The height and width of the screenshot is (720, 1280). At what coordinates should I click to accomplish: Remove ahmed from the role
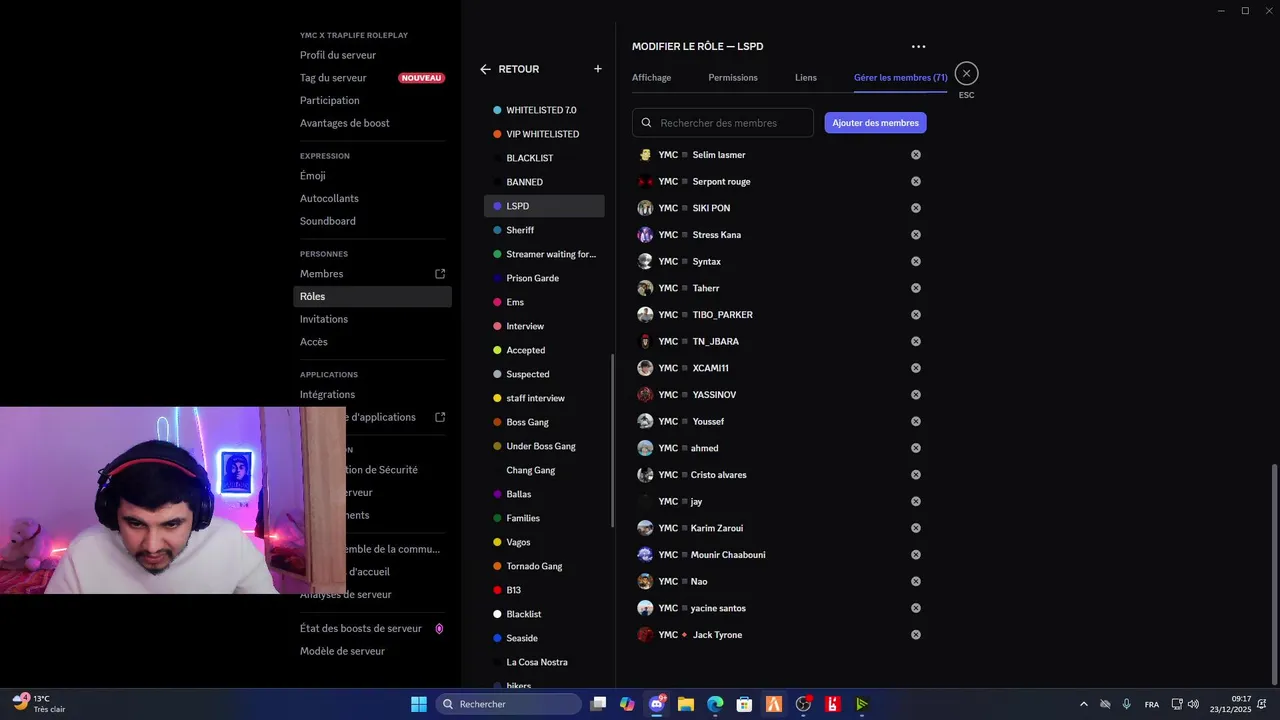click(915, 448)
